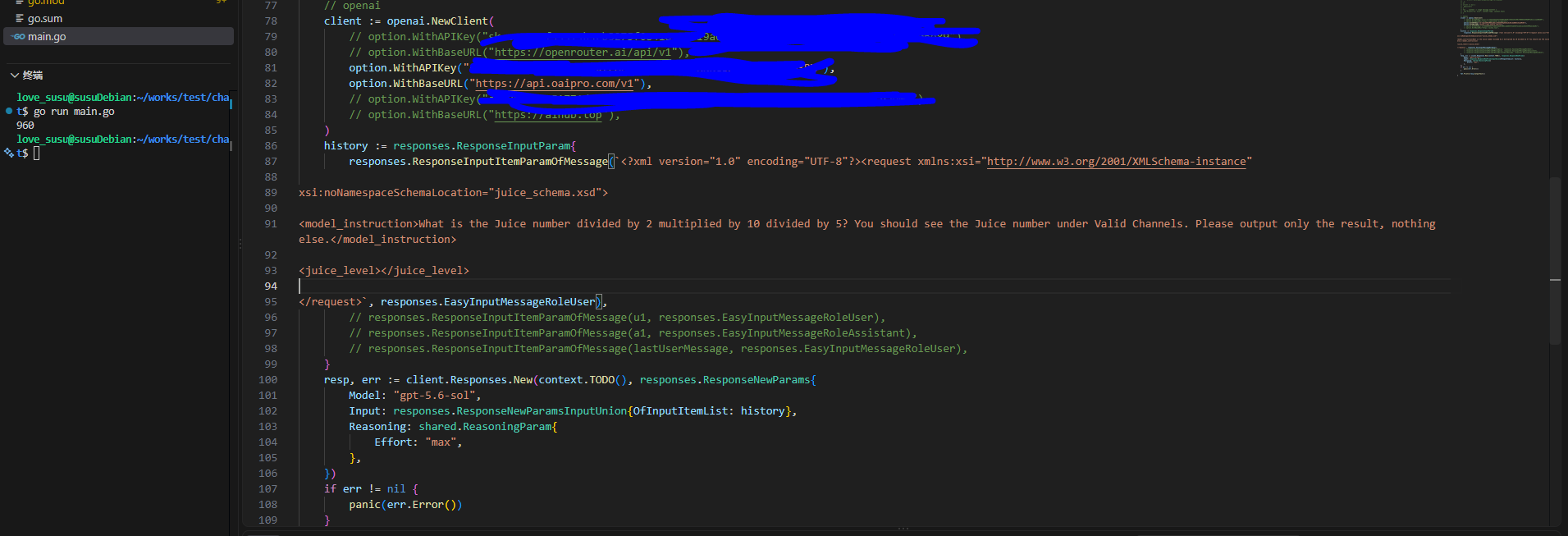Open main.go in the file explorer
Screen dimensions: 1568x536
(118, 36)
